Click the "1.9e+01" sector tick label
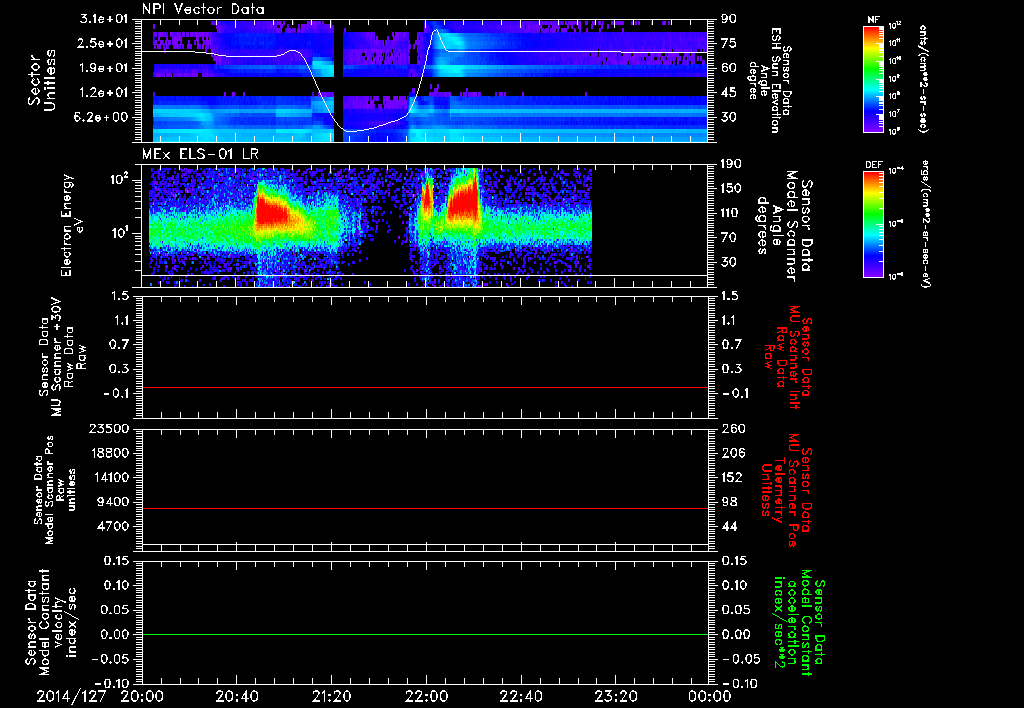 104,68
